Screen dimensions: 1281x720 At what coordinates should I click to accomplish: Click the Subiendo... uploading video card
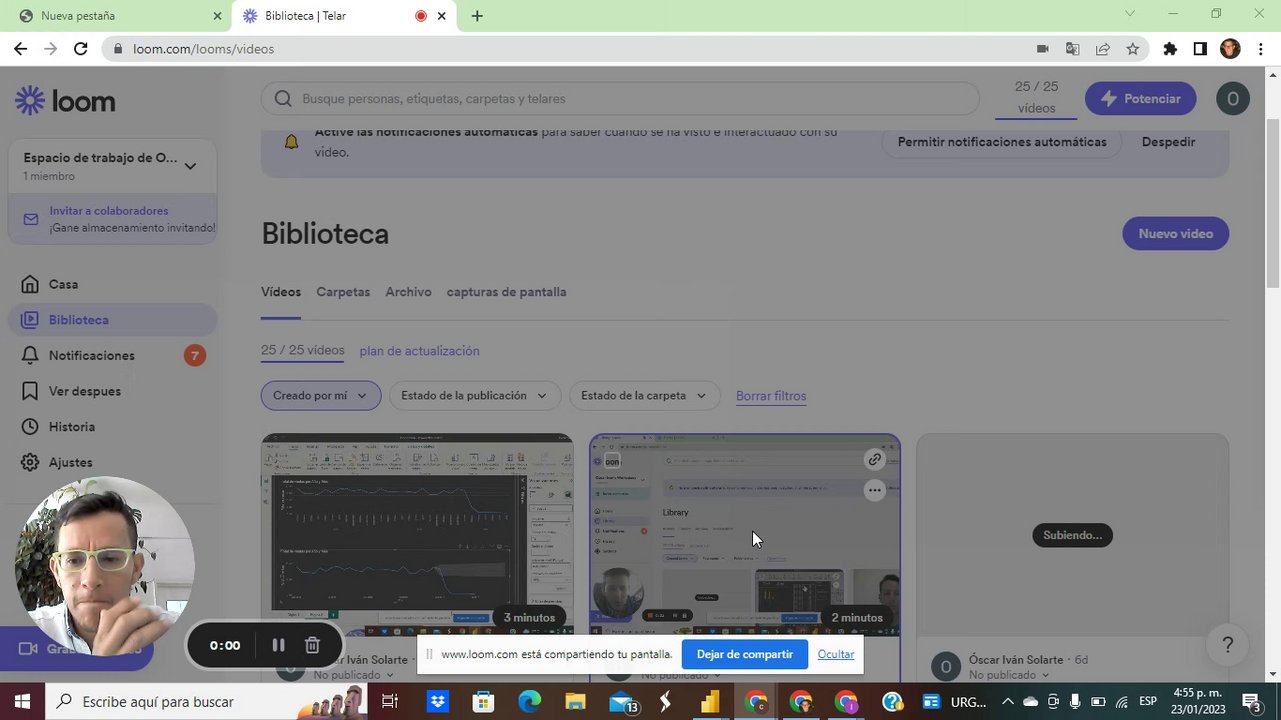(1072, 535)
